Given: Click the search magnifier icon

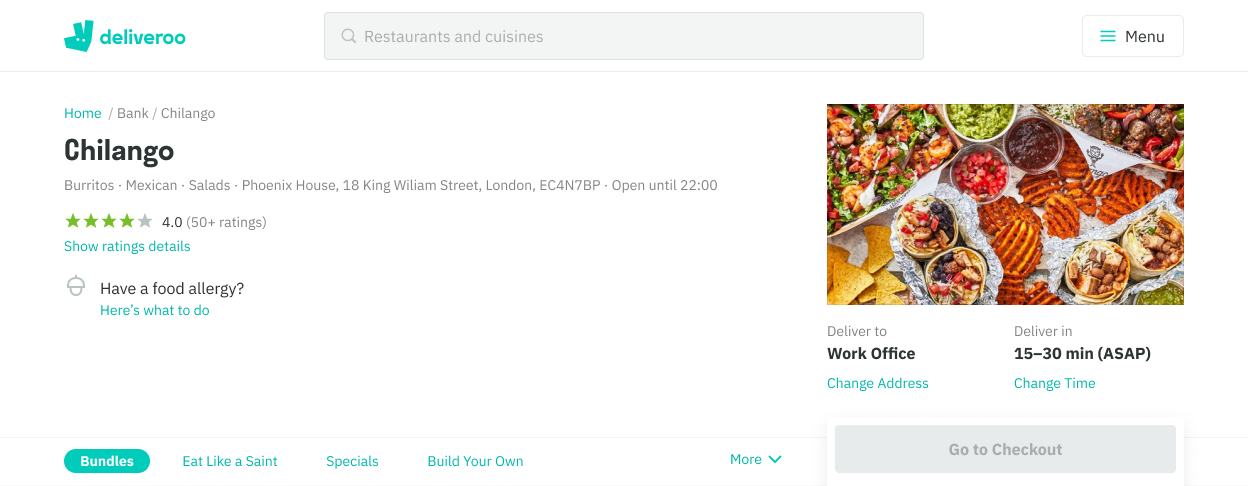Looking at the screenshot, I should pos(349,36).
